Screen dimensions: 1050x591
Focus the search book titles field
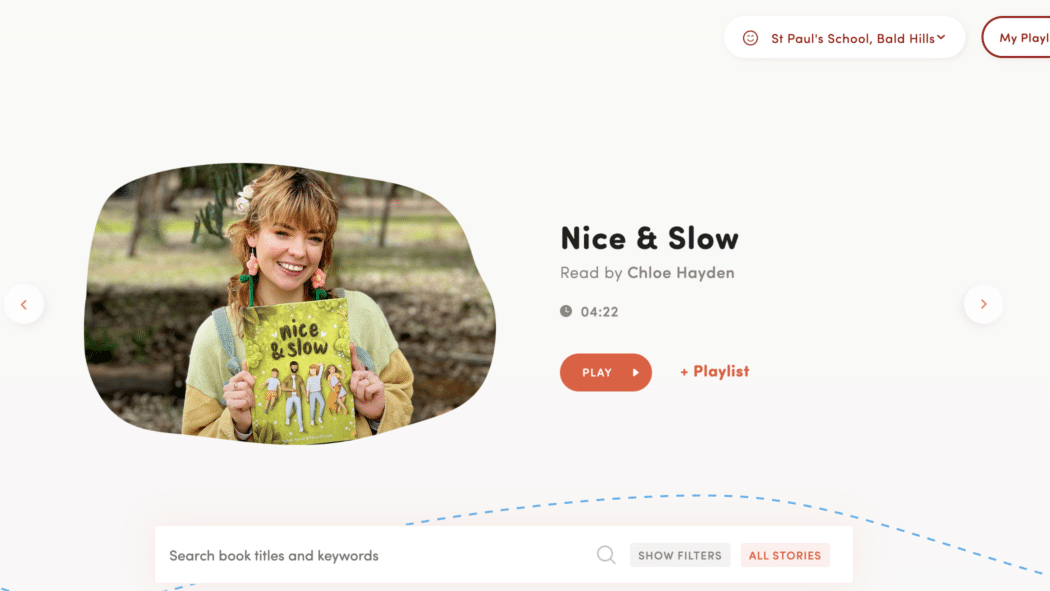click(375, 555)
